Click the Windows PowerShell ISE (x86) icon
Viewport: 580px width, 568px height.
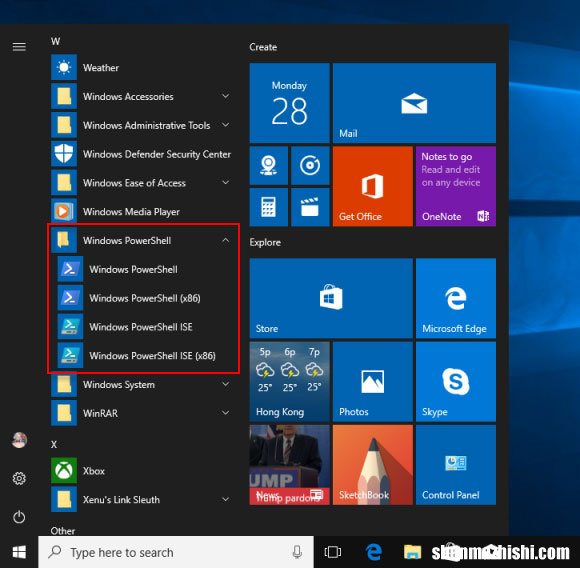pos(70,355)
